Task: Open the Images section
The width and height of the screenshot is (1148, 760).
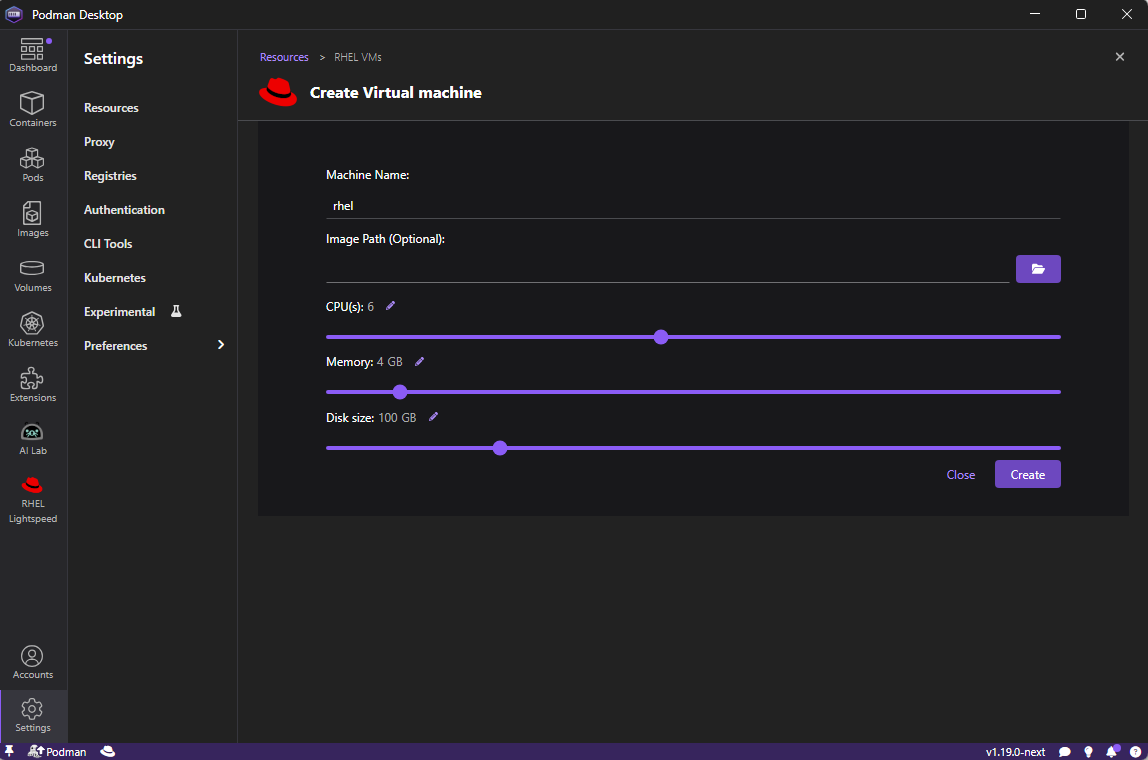Action: (33, 220)
